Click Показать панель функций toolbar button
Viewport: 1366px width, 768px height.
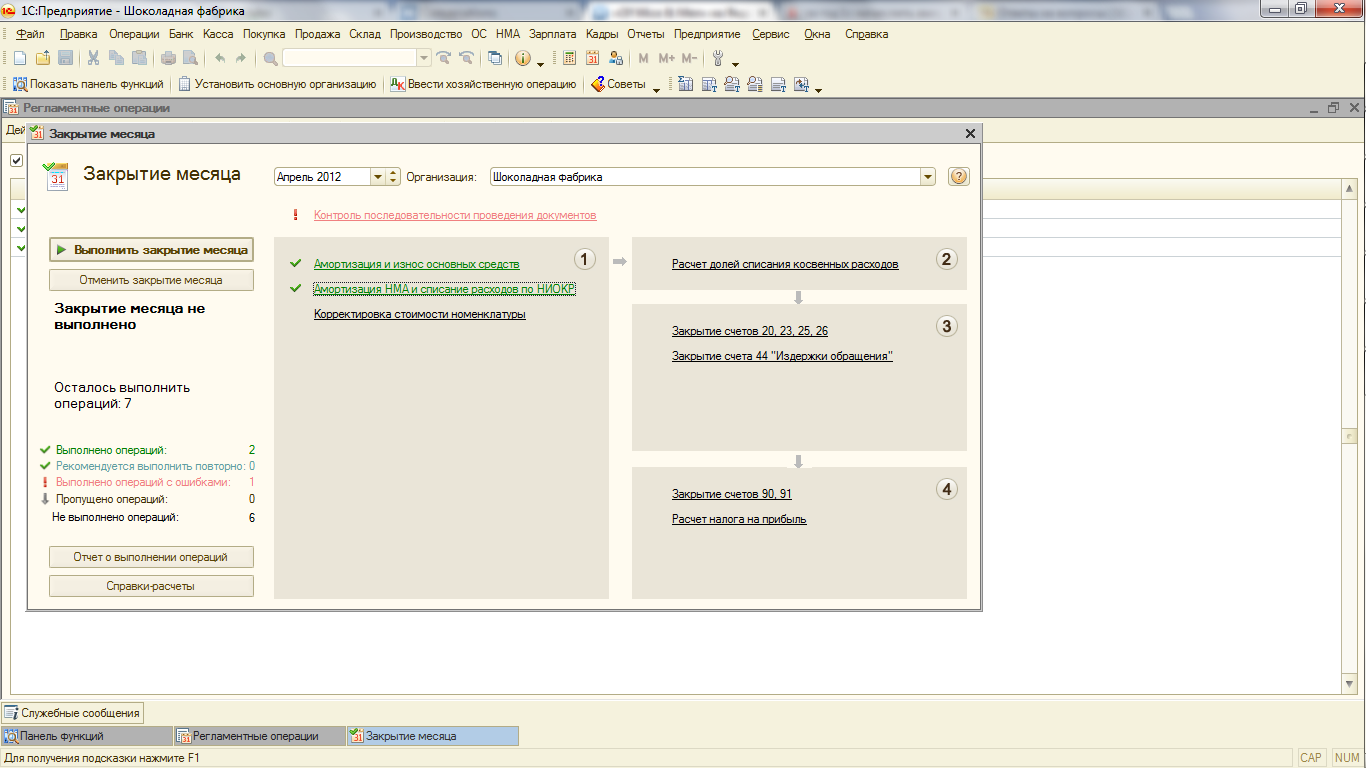(89, 84)
